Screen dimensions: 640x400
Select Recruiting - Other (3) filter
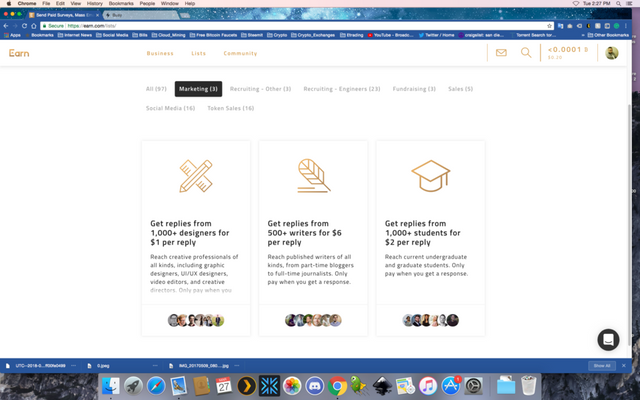pyautogui.click(x=260, y=89)
